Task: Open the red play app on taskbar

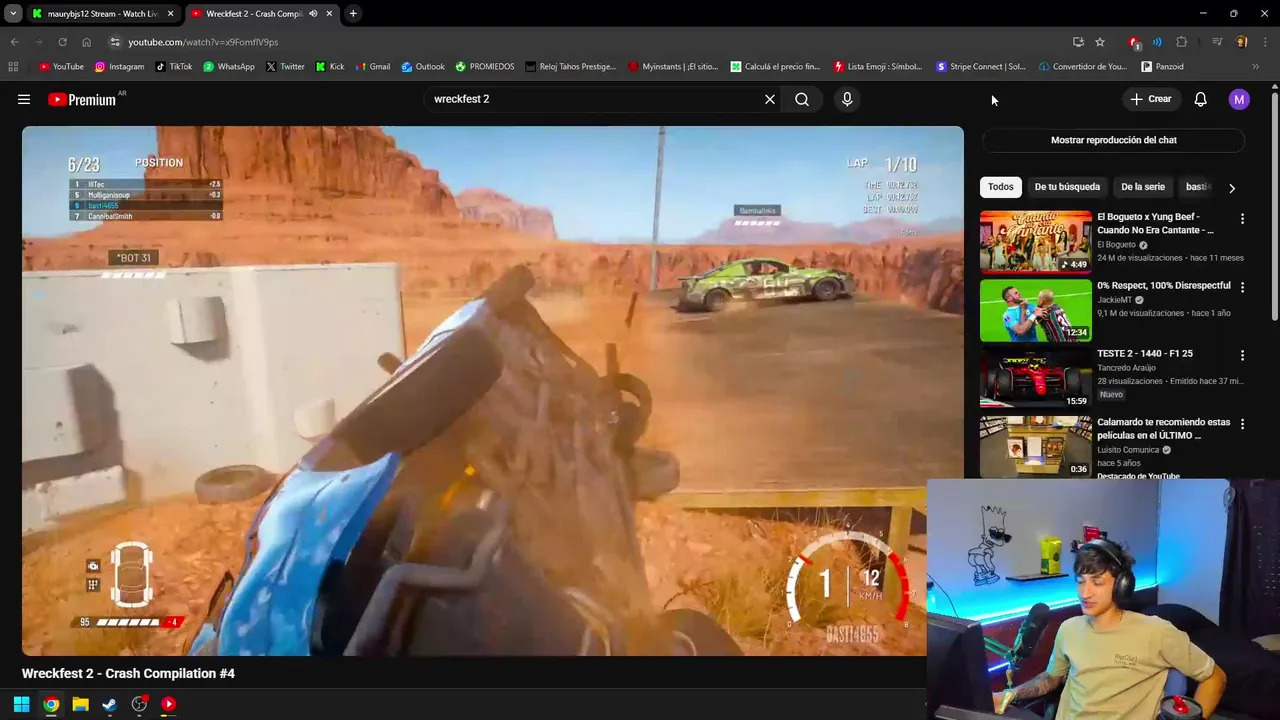Action: (168, 704)
